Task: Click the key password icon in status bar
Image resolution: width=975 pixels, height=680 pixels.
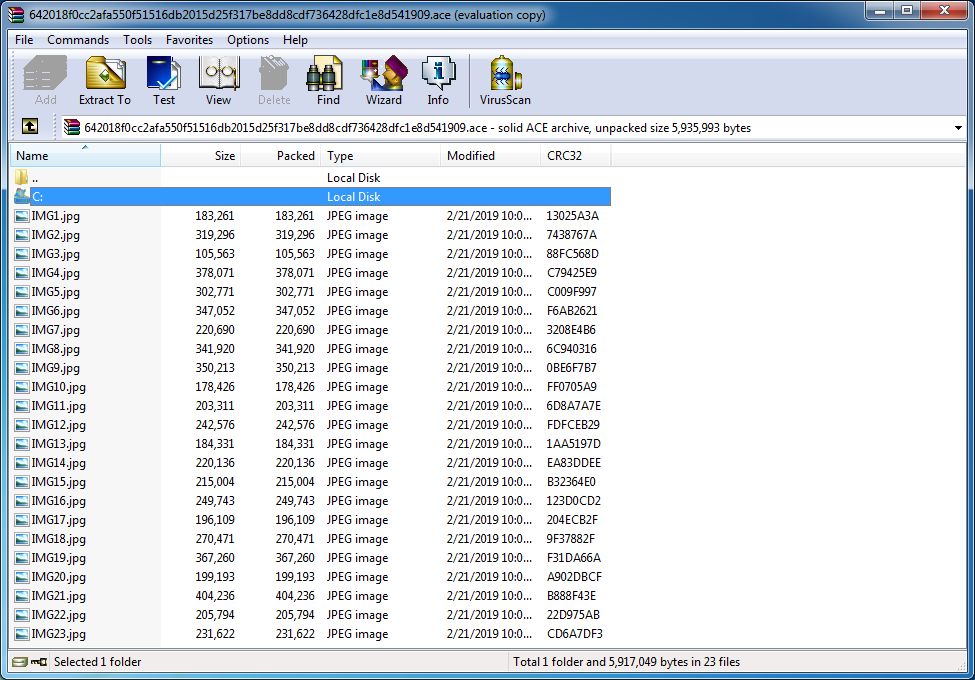Action: 39,662
